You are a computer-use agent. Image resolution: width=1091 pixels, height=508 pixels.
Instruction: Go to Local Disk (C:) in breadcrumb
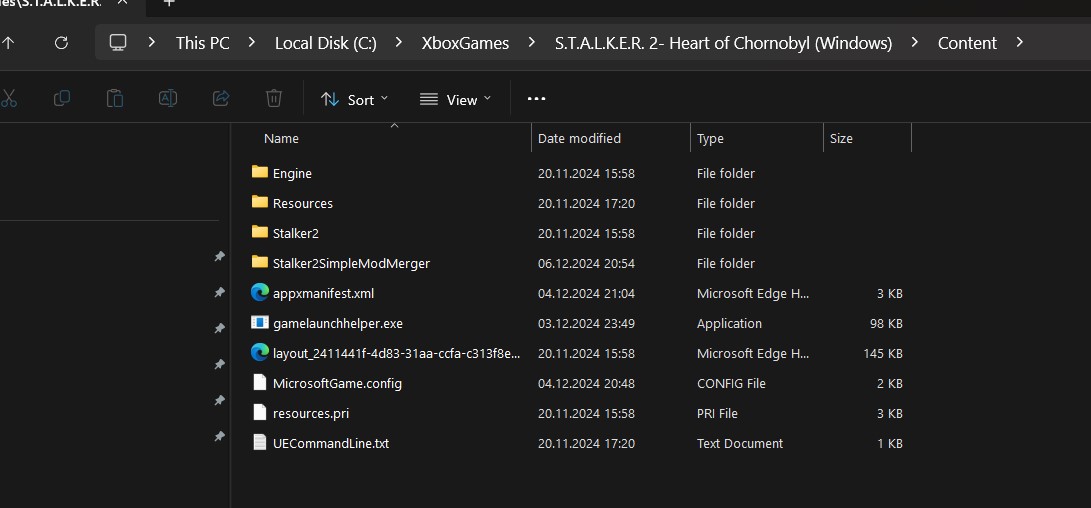pyautogui.click(x=326, y=43)
